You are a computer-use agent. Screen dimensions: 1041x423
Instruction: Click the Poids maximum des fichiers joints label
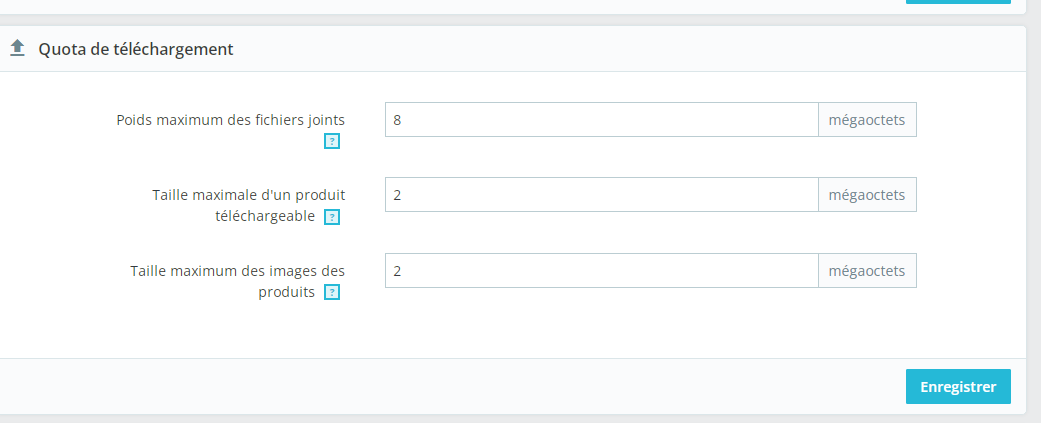[x=230, y=120]
